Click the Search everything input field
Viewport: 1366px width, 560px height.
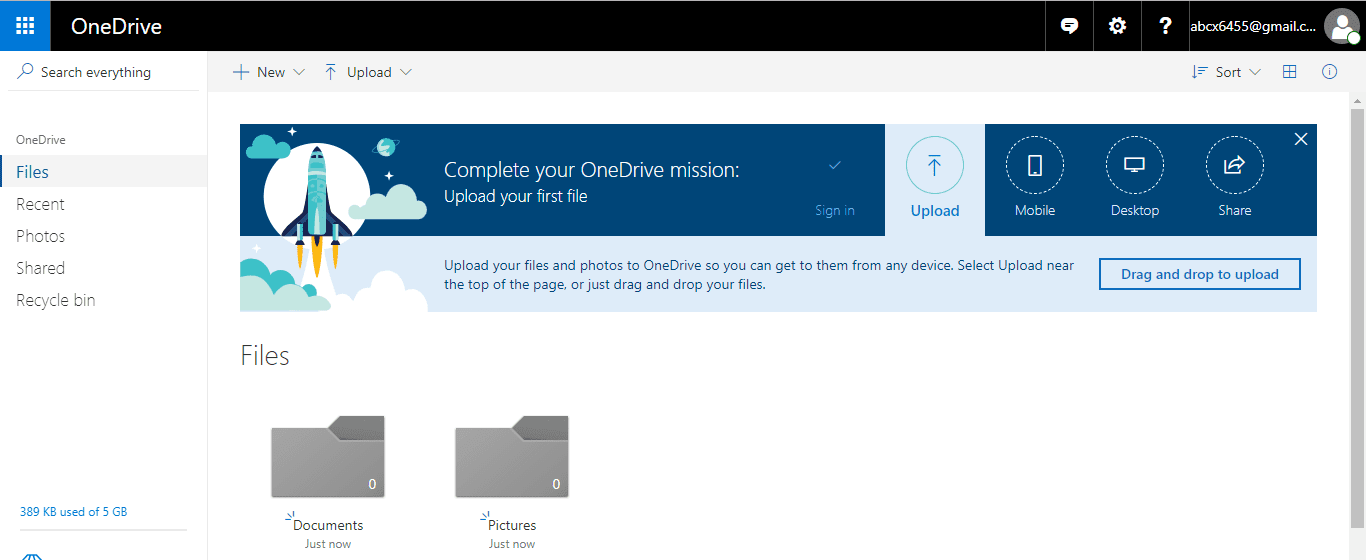click(x=104, y=72)
